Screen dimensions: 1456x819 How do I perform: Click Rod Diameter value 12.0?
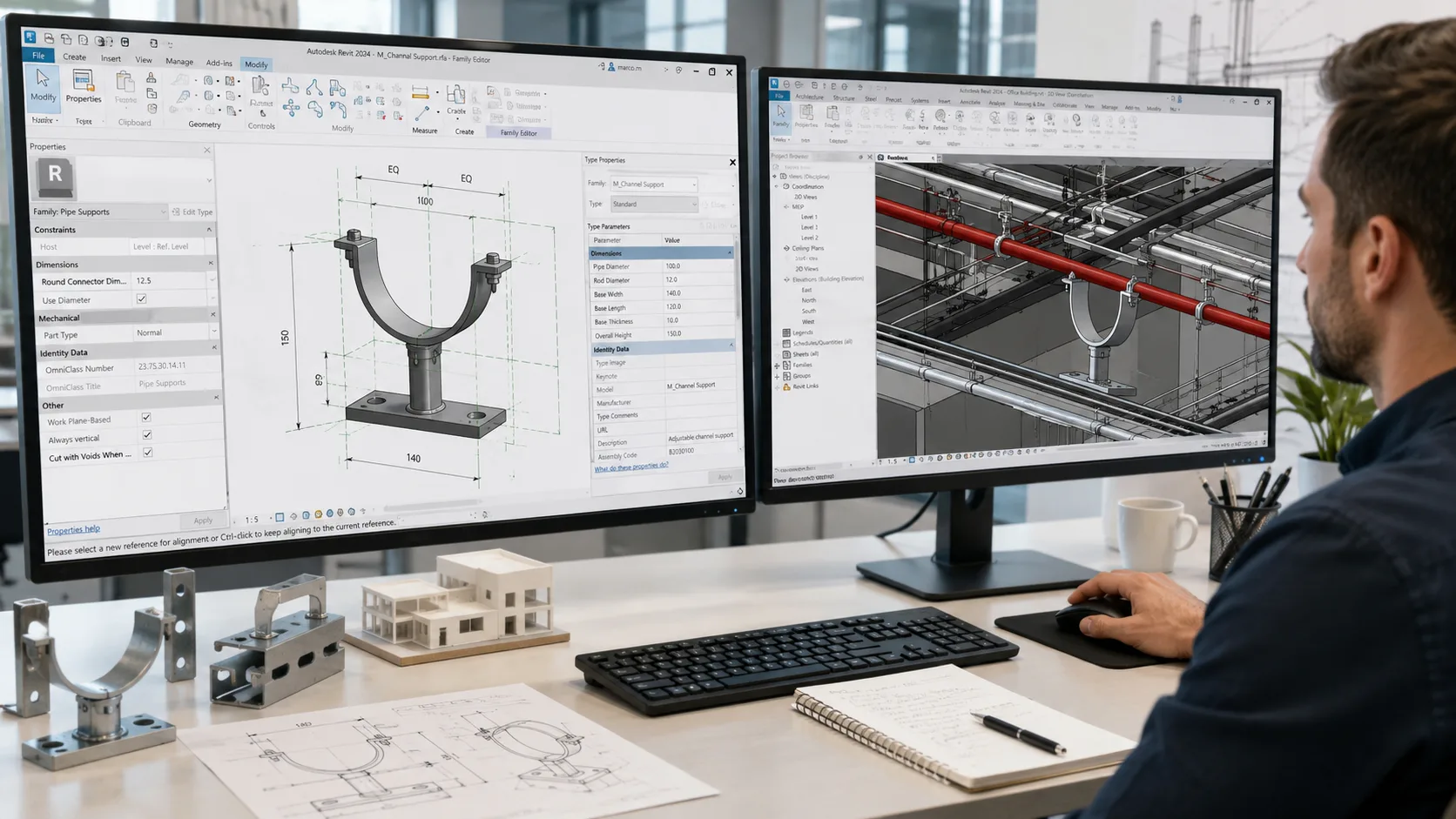tap(698, 279)
